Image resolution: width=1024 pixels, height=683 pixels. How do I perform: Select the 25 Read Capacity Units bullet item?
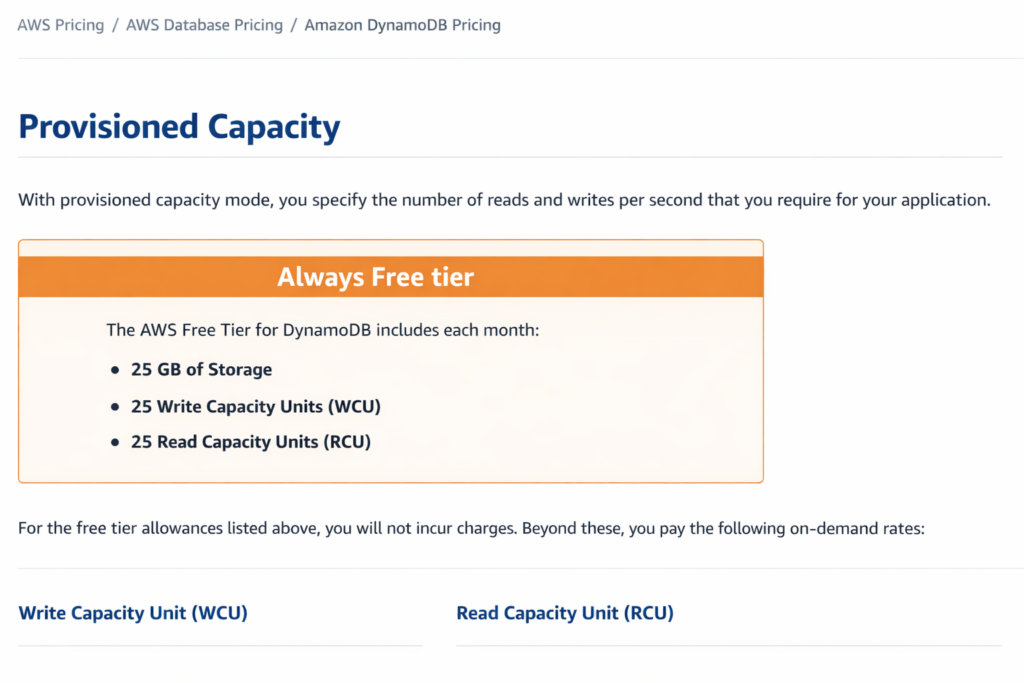pyautogui.click(x=249, y=441)
